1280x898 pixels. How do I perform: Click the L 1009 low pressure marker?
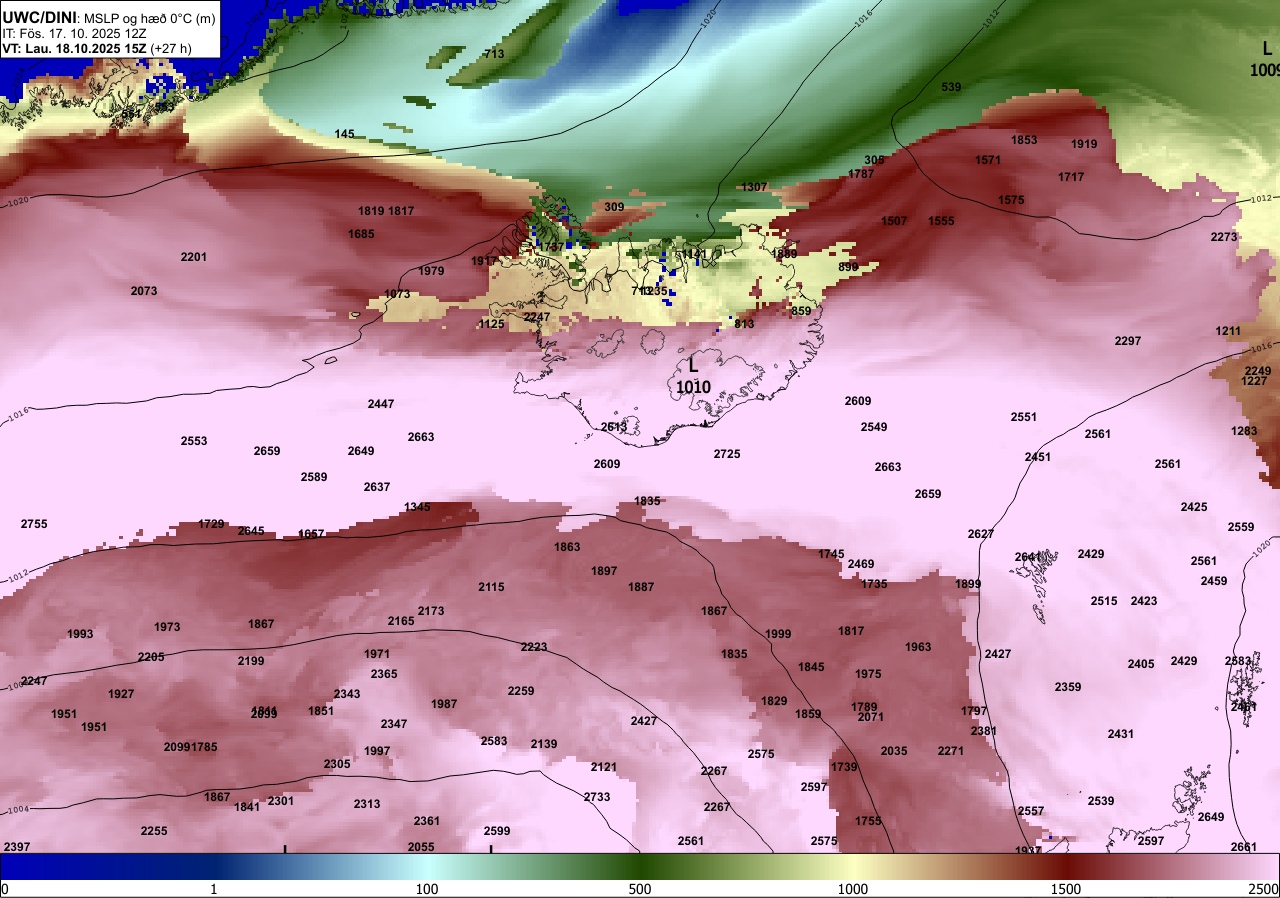pyautogui.click(x=1266, y=59)
